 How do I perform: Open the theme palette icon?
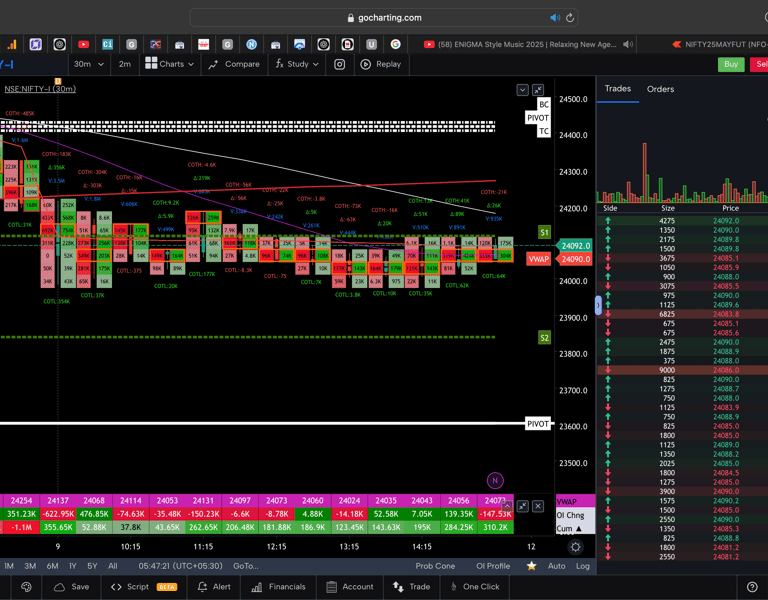coord(26,587)
